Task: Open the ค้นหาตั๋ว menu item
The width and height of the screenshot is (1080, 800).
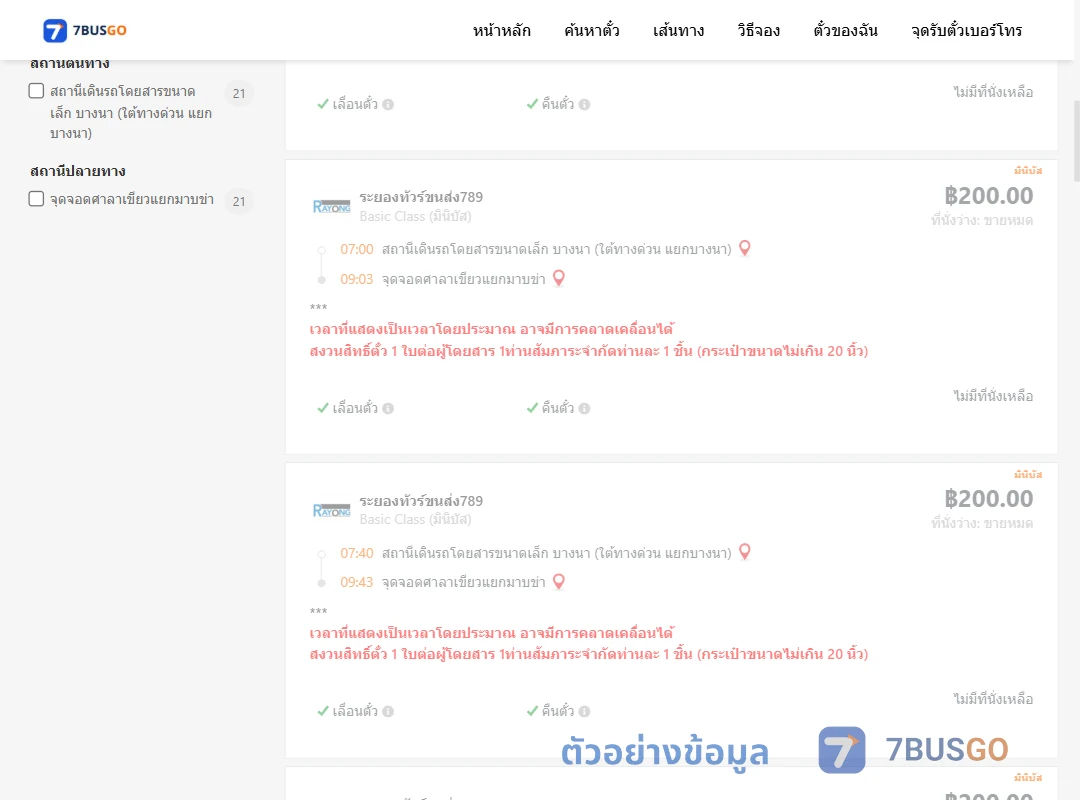Action: (x=592, y=30)
